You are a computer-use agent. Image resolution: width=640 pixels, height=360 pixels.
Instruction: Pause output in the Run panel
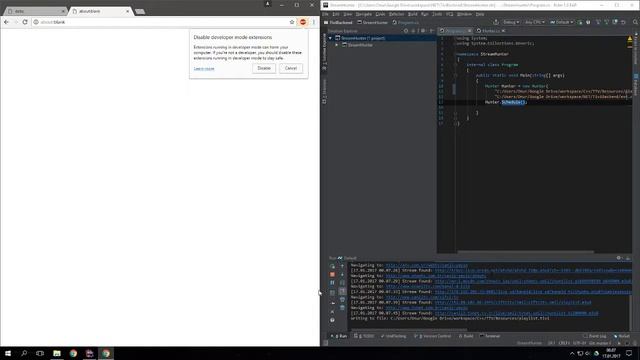pos(332,282)
